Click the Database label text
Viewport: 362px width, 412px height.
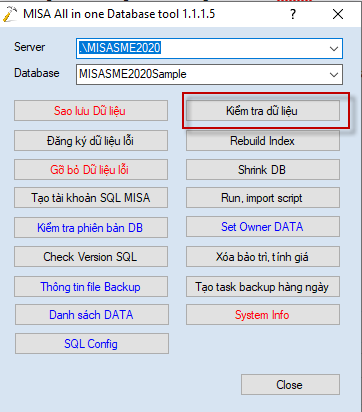coord(37,73)
